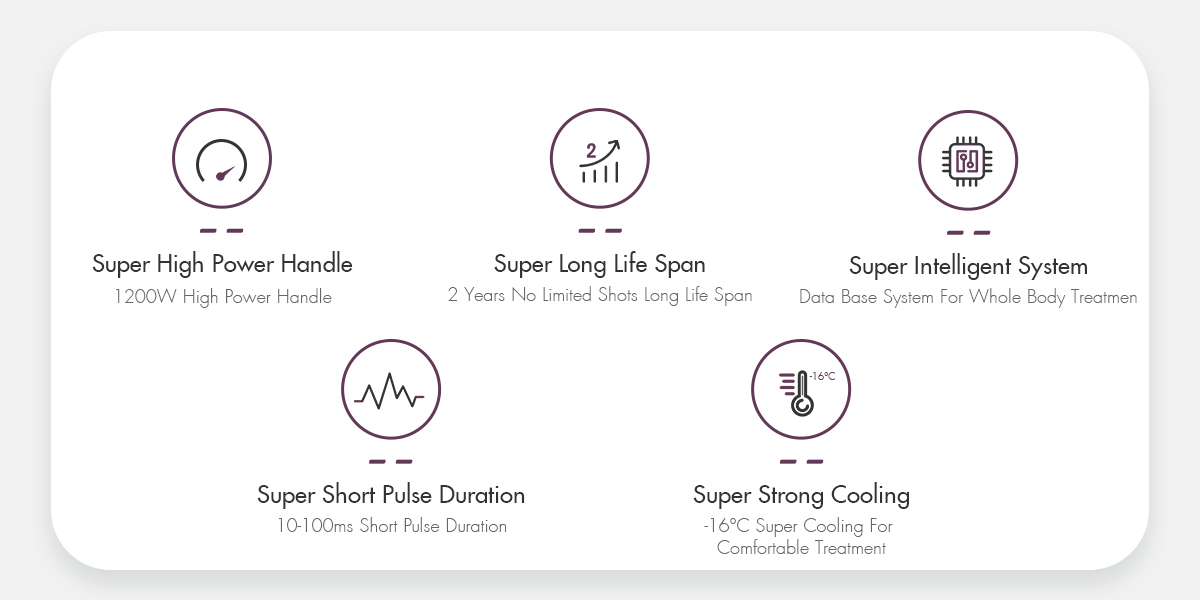1200x600 pixels.
Task: Select the growth chart icon
Action: click(x=600, y=159)
